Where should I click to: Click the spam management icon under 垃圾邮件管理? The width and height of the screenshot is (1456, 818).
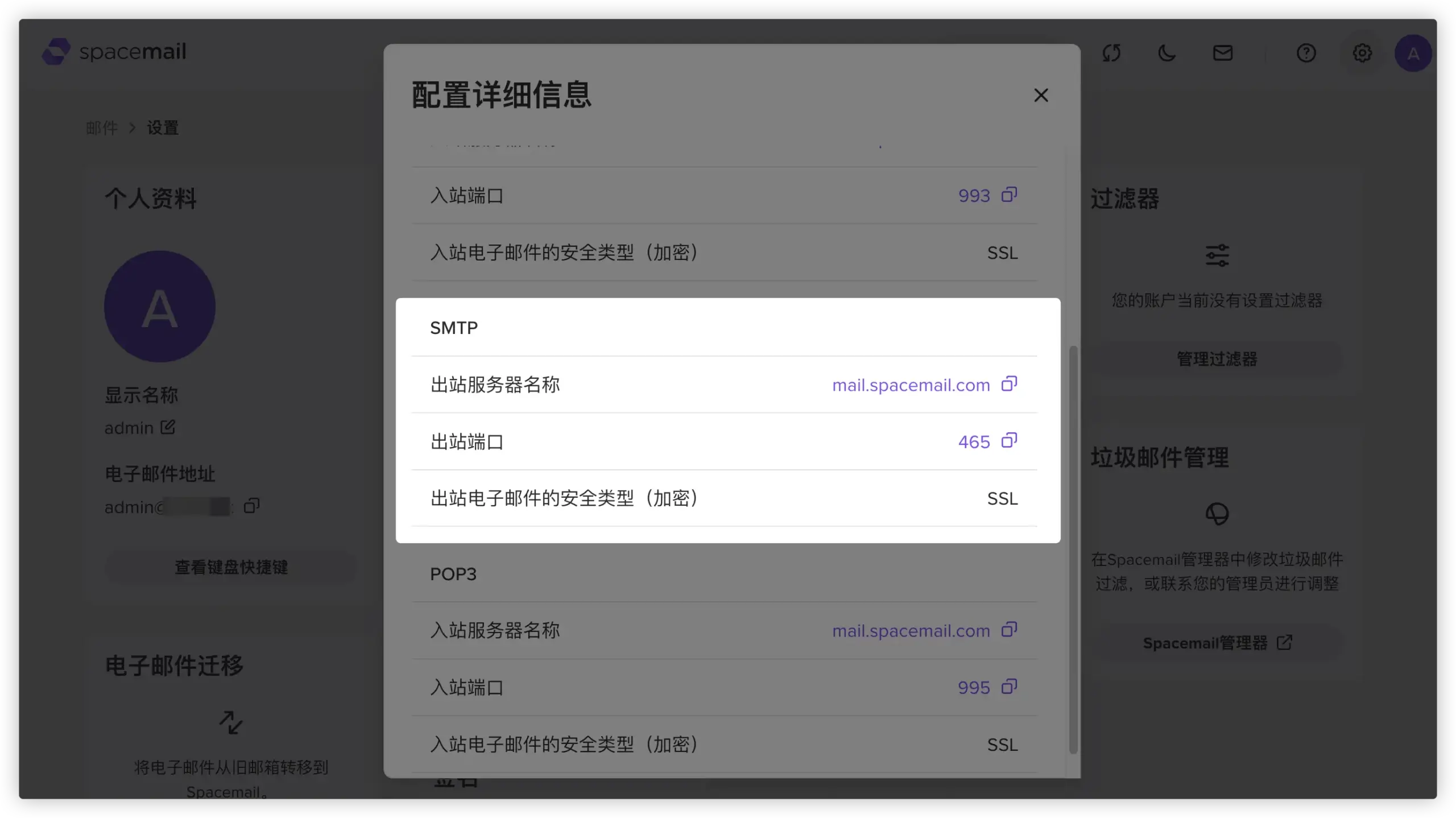(x=1217, y=514)
